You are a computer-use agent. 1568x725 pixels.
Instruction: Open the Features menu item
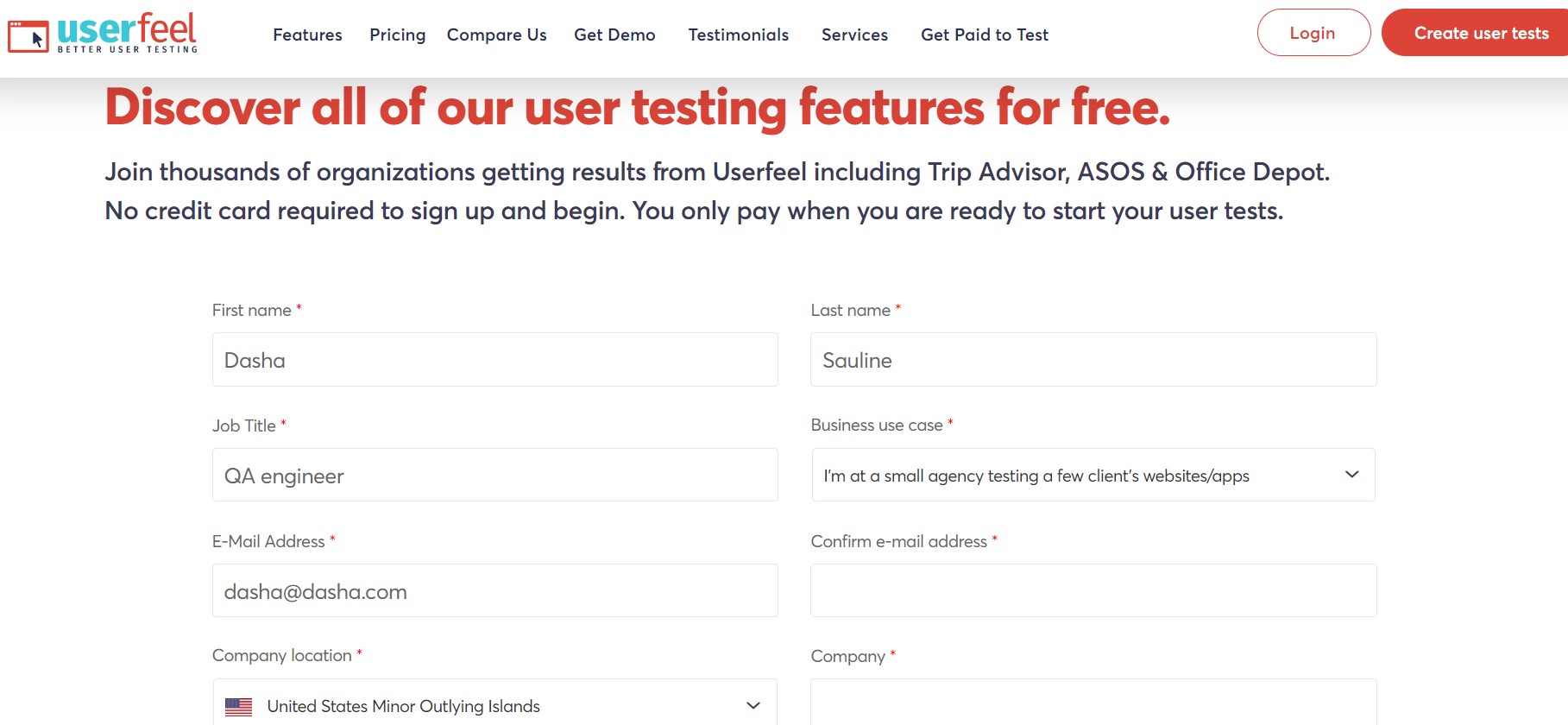307,35
